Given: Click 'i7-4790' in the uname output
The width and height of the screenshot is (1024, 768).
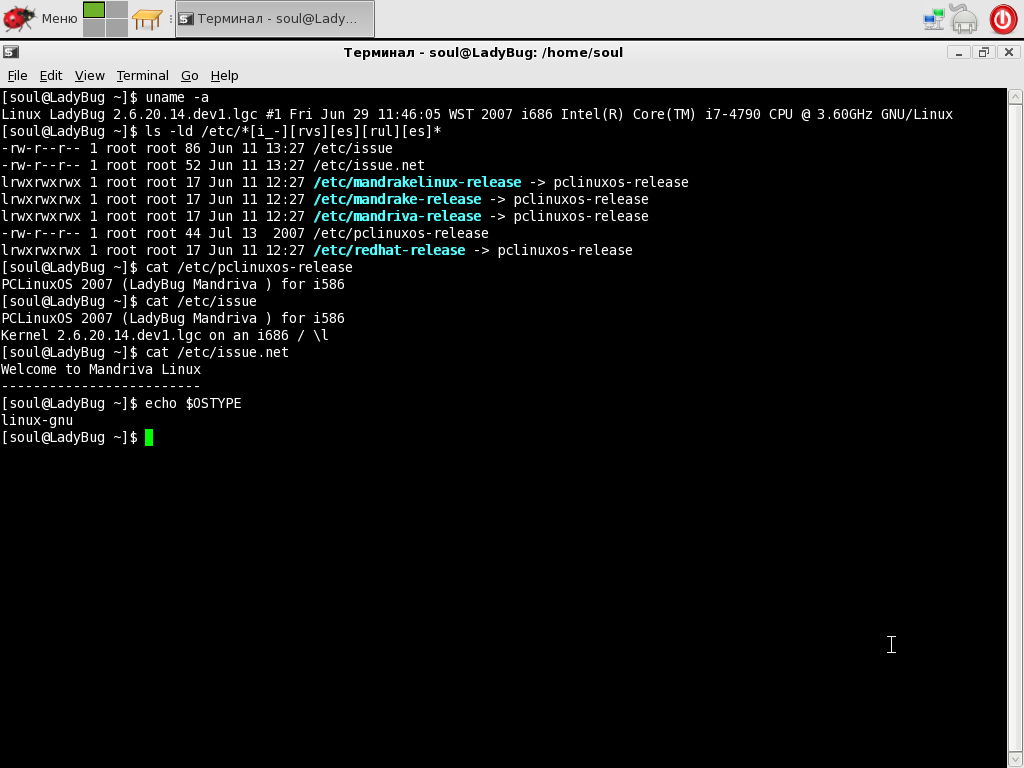Looking at the screenshot, I should coord(733,114).
